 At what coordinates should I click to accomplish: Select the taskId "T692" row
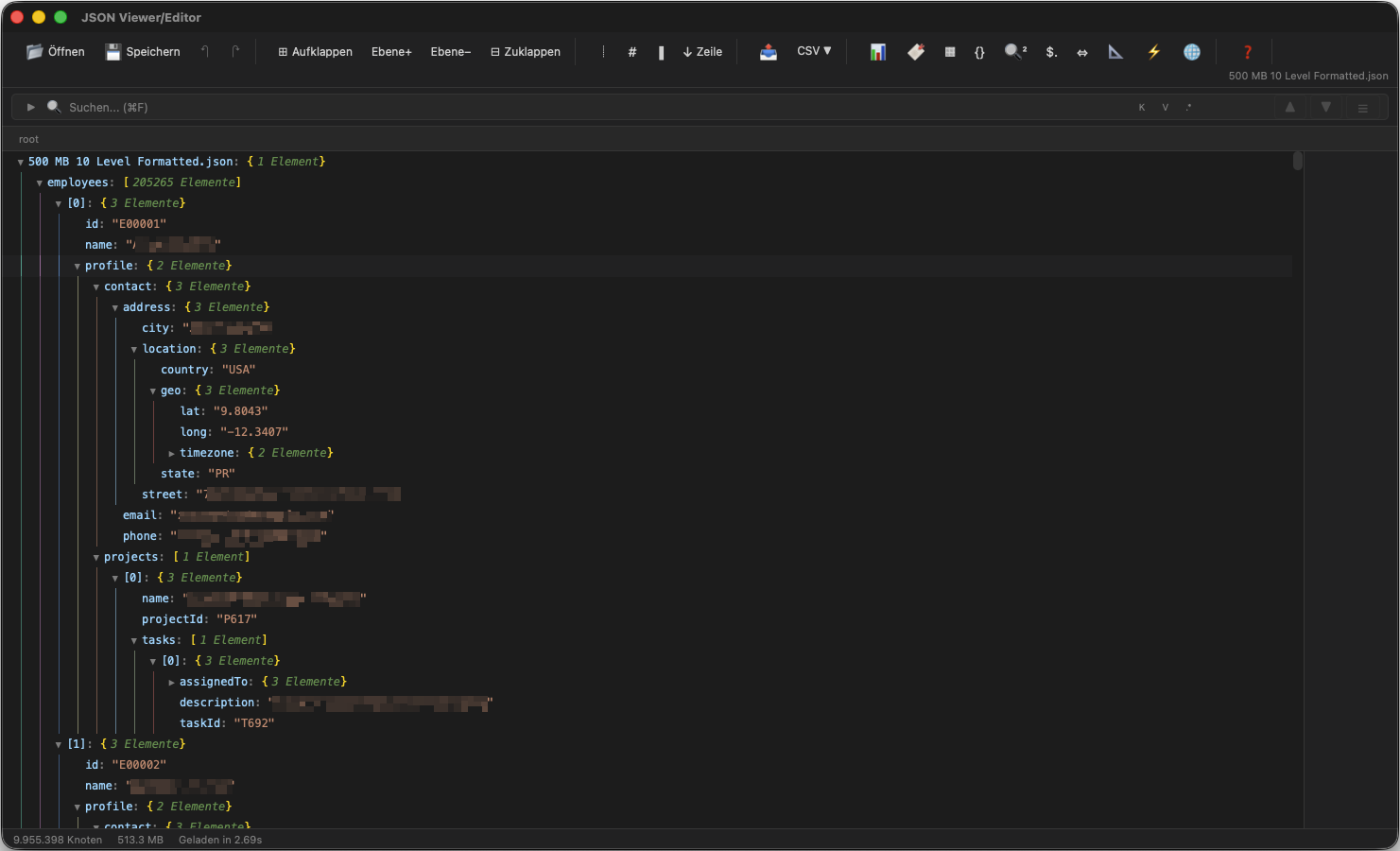(x=227, y=723)
